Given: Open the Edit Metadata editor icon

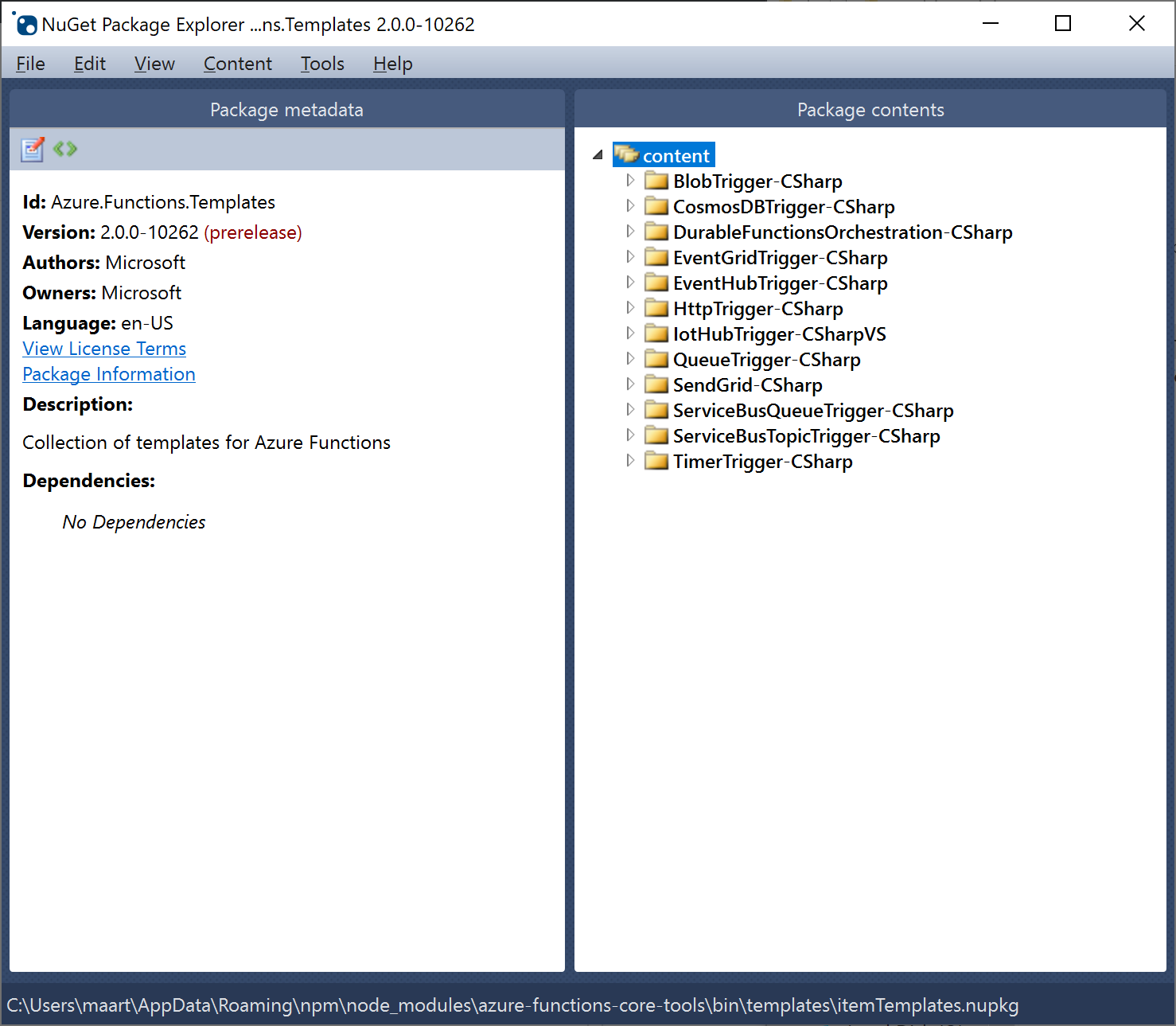Looking at the screenshot, I should tap(32, 150).
